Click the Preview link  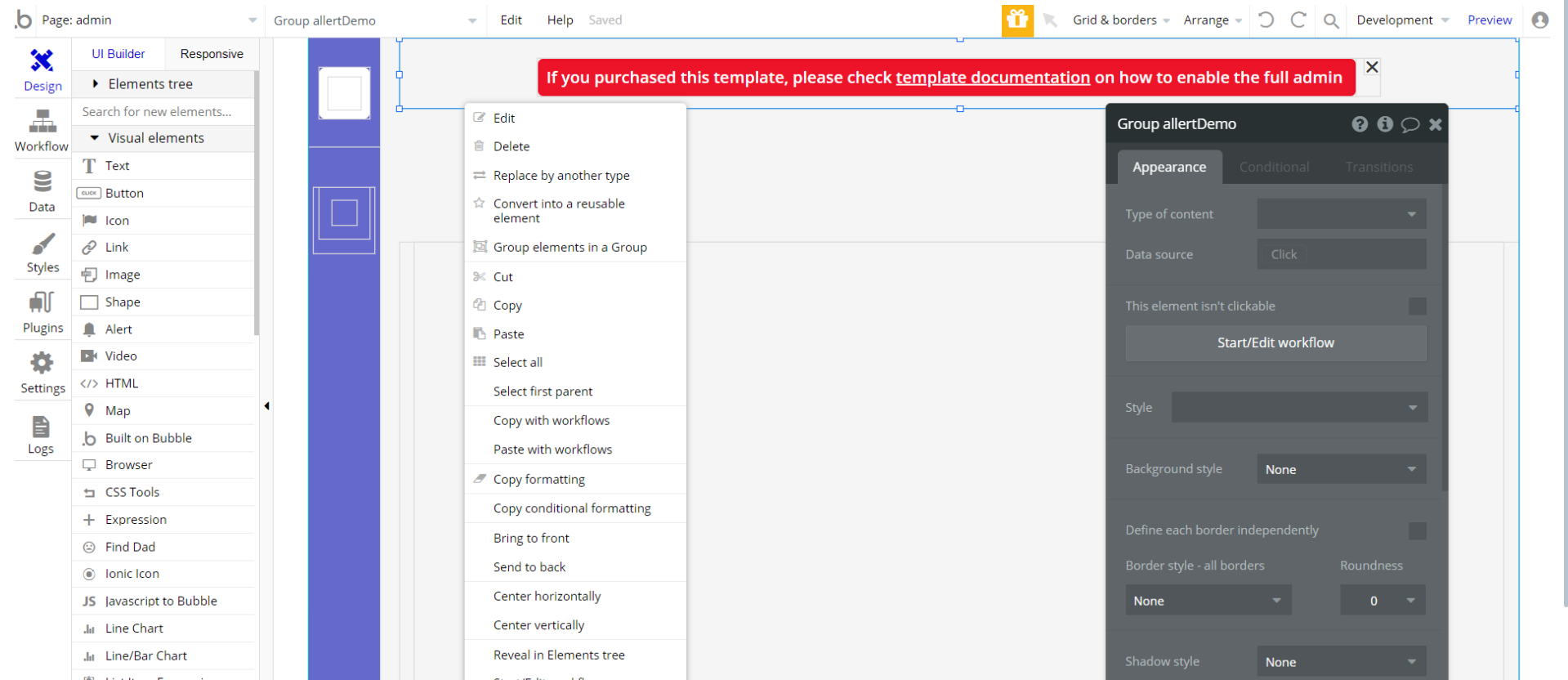(1490, 20)
